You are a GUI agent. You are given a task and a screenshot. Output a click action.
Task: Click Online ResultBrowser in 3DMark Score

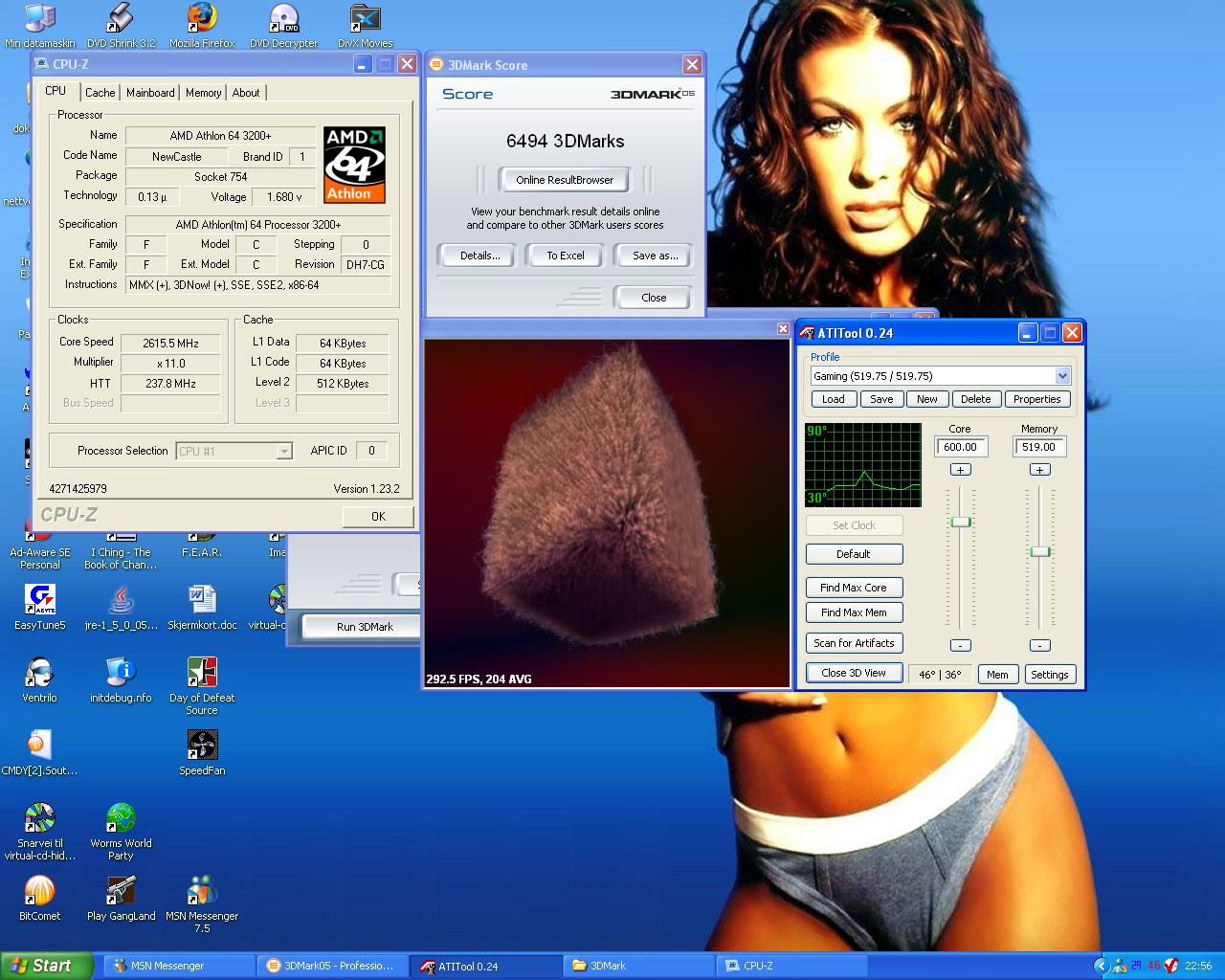coord(565,180)
